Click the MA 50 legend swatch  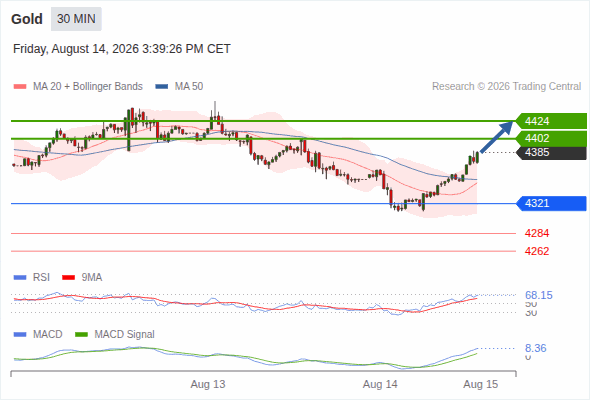click(161, 87)
